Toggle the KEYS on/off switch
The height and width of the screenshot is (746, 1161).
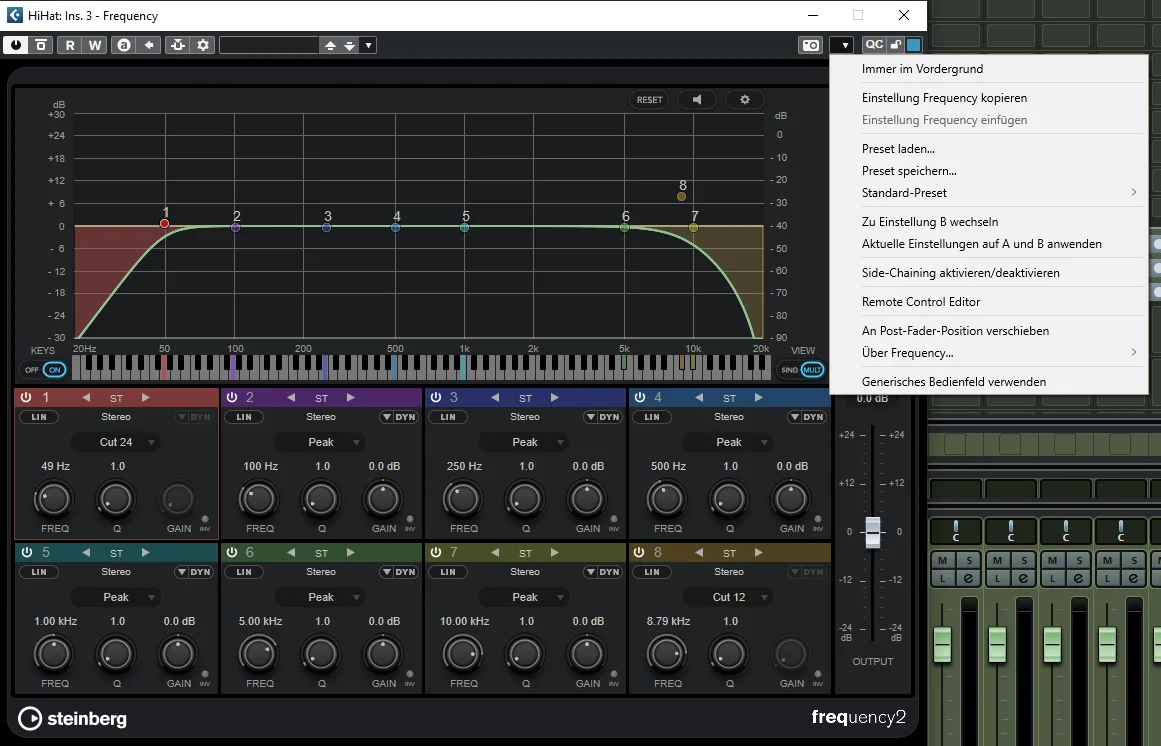click(x=45, y=369)
